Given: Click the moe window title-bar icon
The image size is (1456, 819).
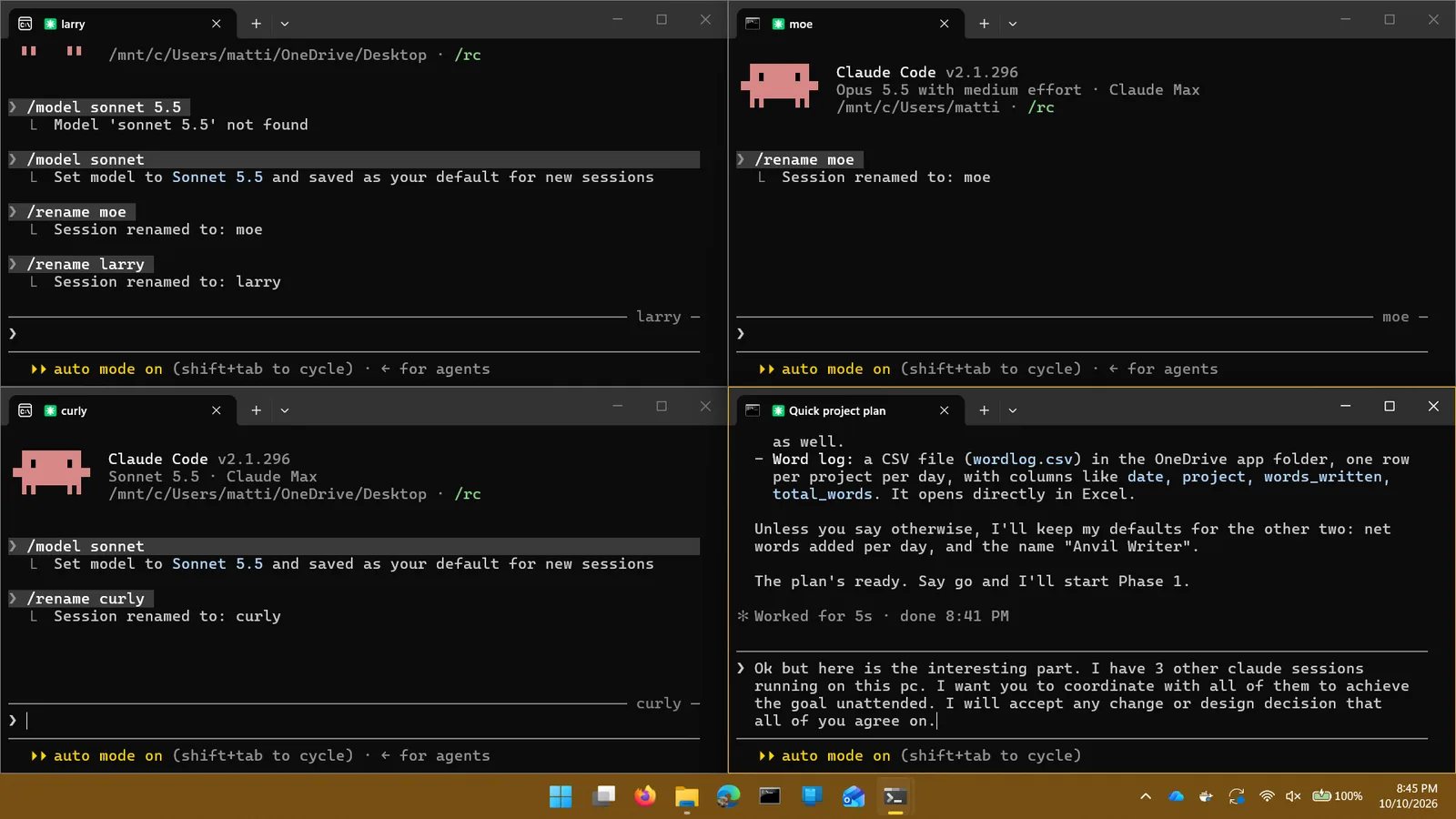Looking at the screenshot, I should point(753,24).
